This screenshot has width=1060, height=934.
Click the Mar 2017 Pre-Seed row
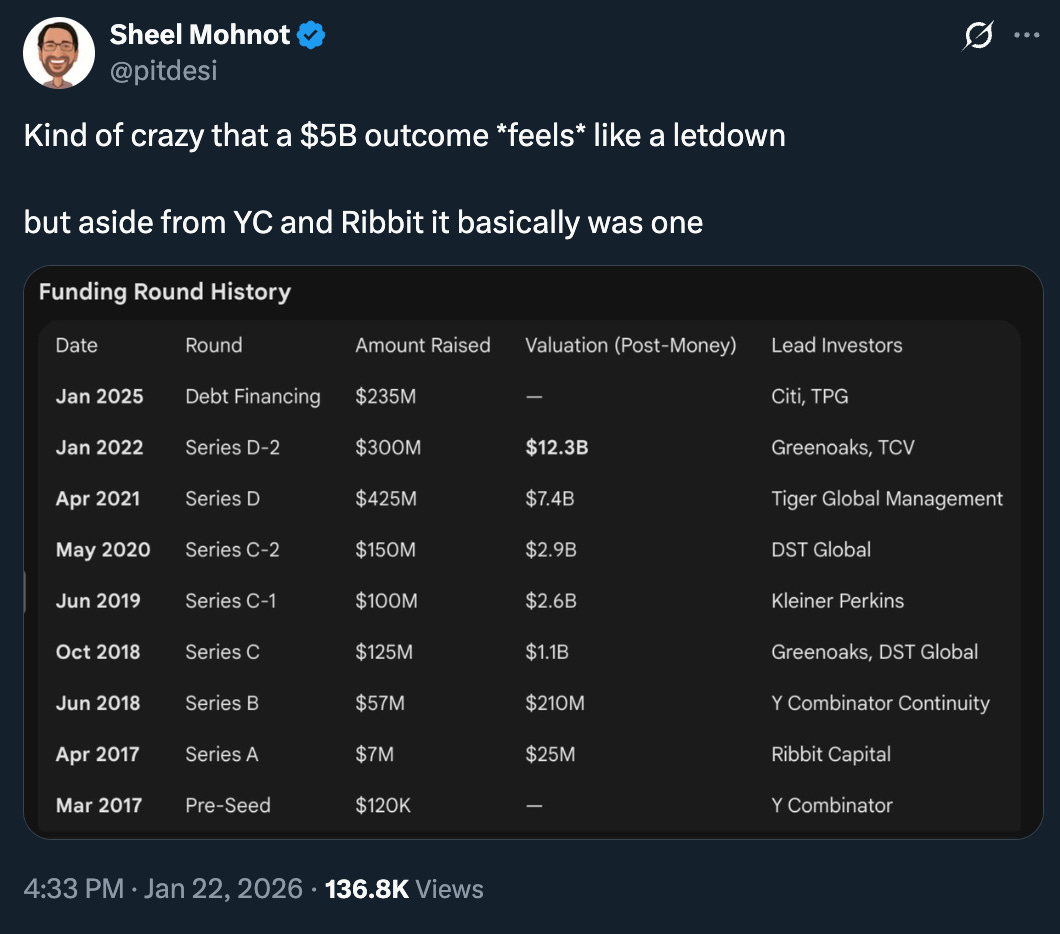(529, 806)
